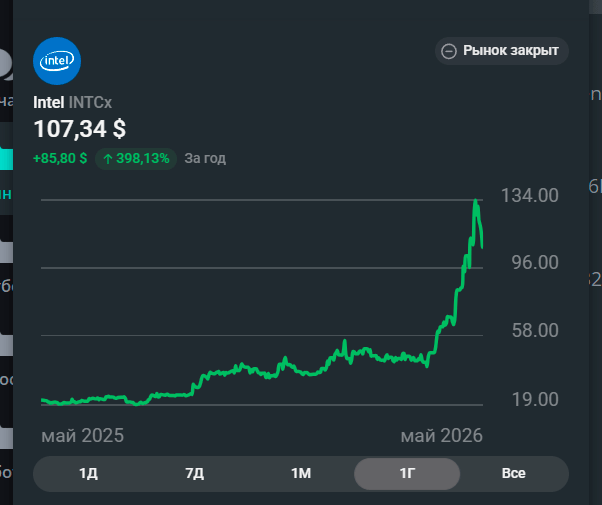Click the 58.00 axis price label

click(535, 330)
